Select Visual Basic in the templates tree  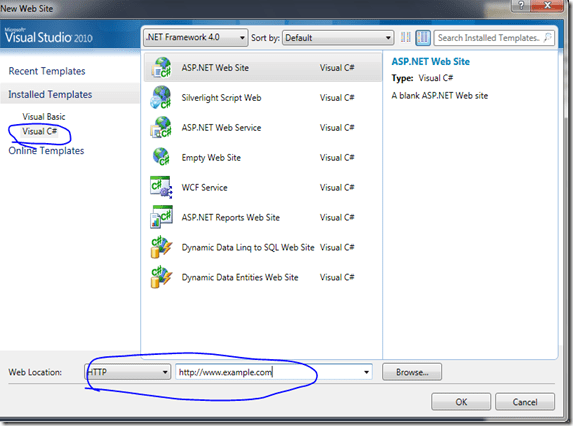pyautogui.click(x=44, y=117)
